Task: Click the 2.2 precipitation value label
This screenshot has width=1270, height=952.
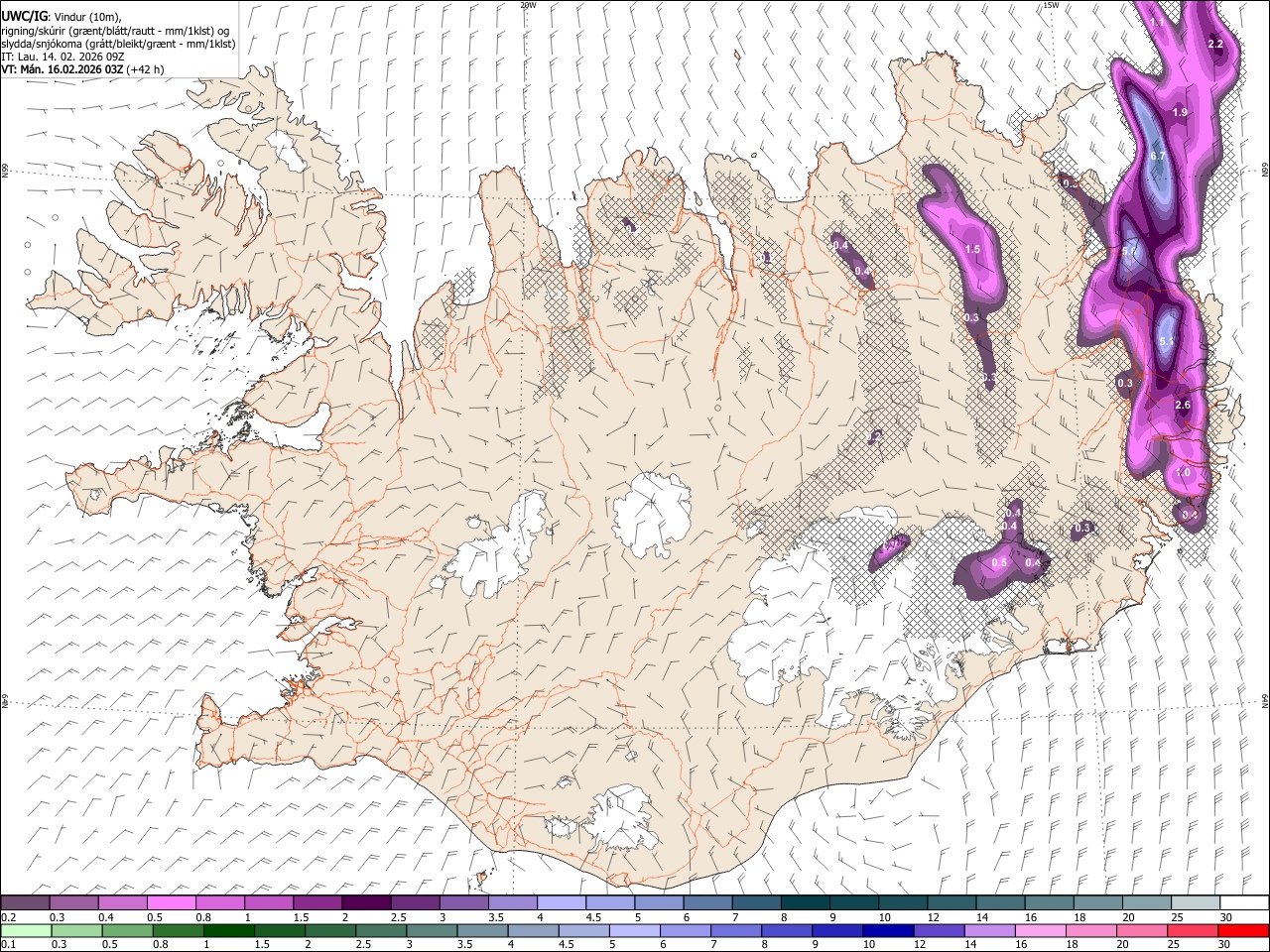Action: point(1215,45)
